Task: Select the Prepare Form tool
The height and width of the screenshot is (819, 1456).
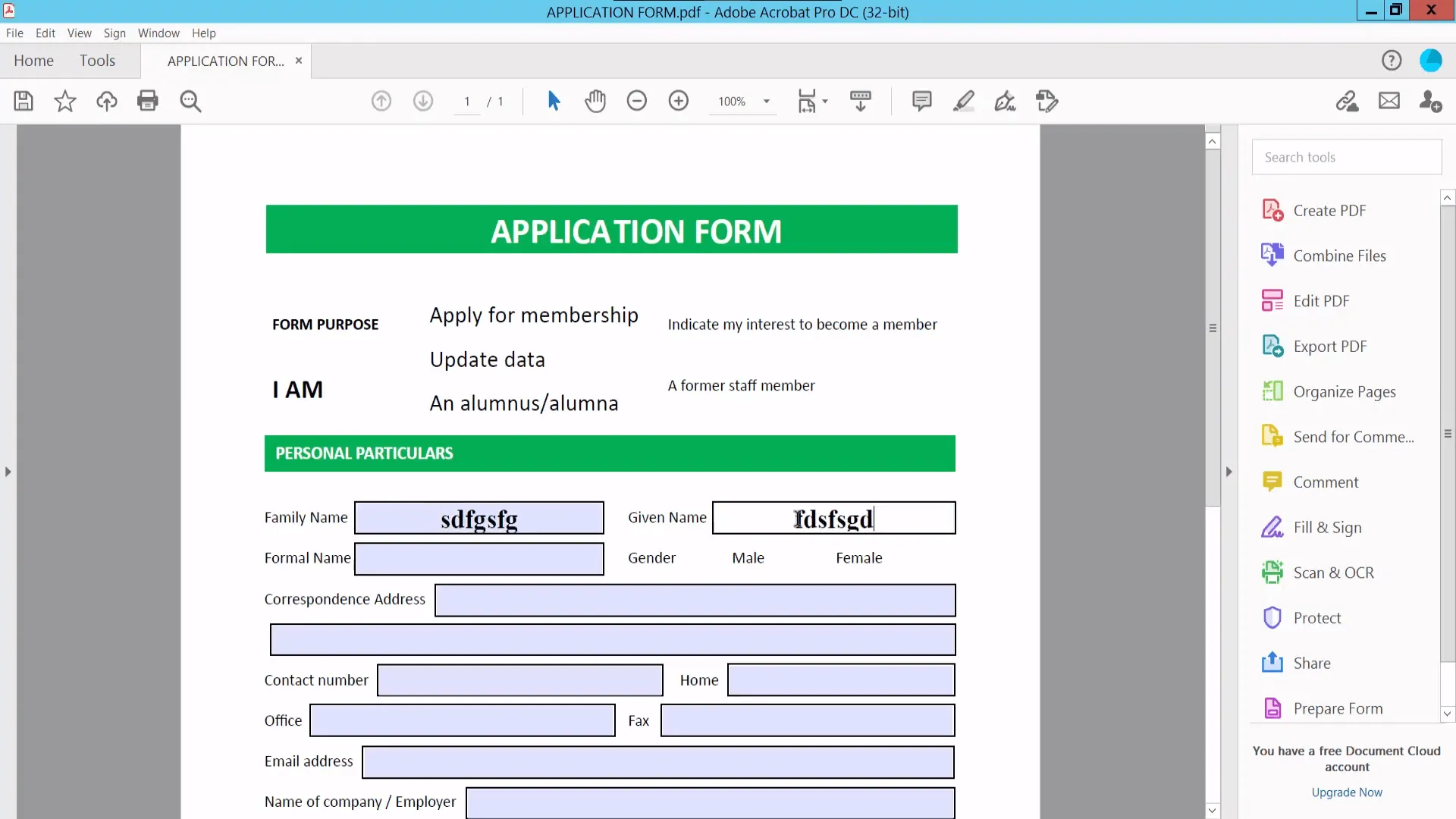Action: coord(1338,708)
